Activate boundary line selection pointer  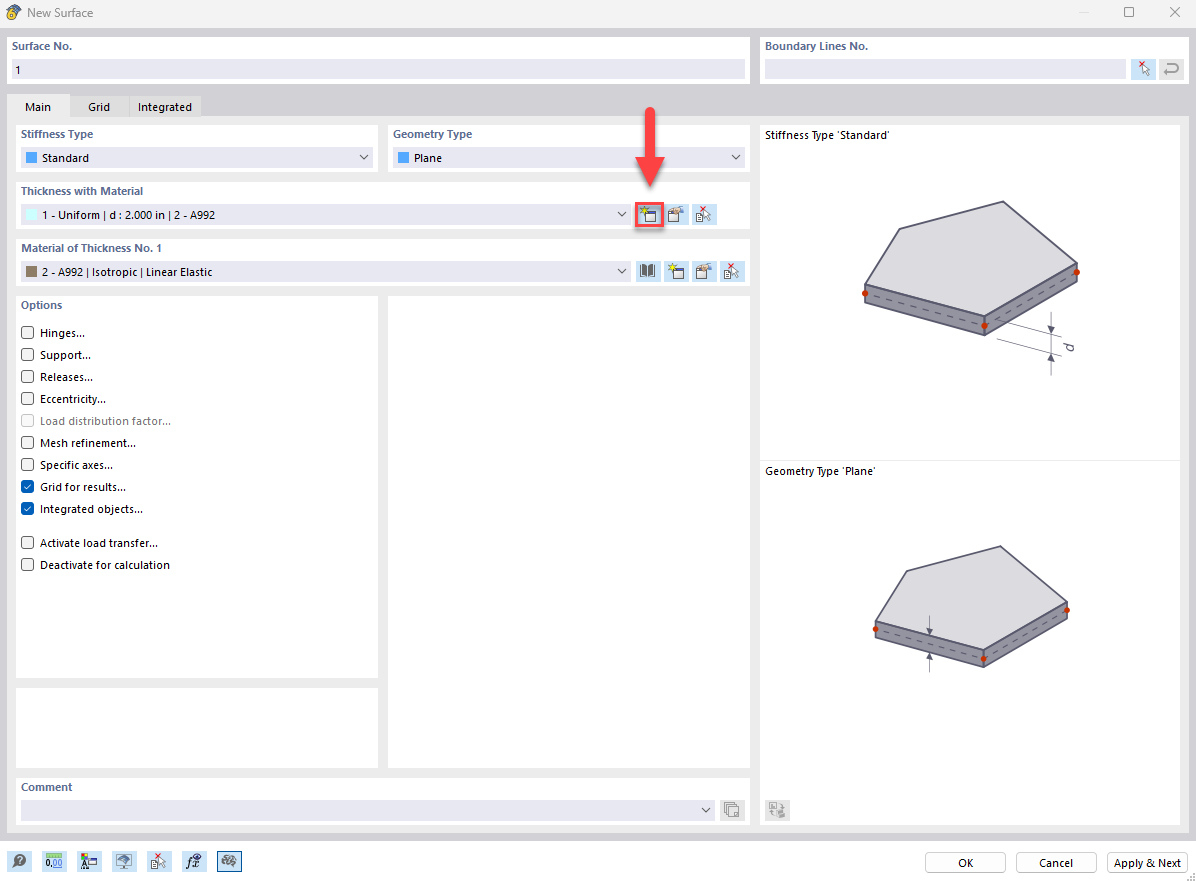click(1143, 68)
